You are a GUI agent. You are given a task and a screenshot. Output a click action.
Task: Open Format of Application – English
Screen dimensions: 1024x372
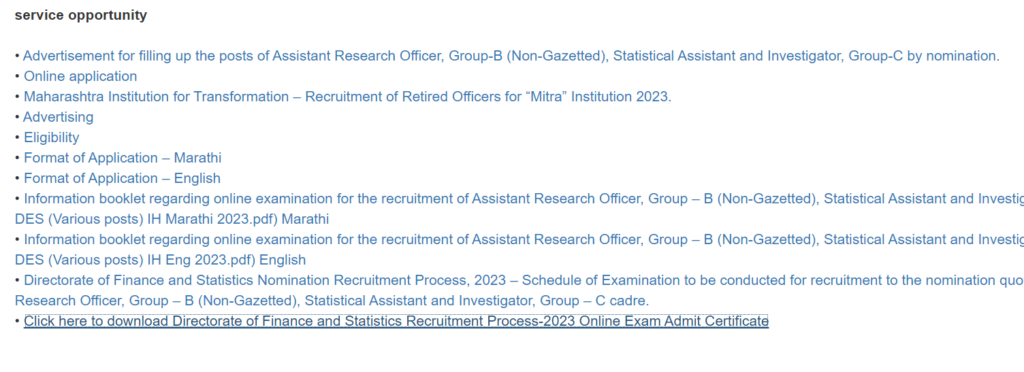122,178
